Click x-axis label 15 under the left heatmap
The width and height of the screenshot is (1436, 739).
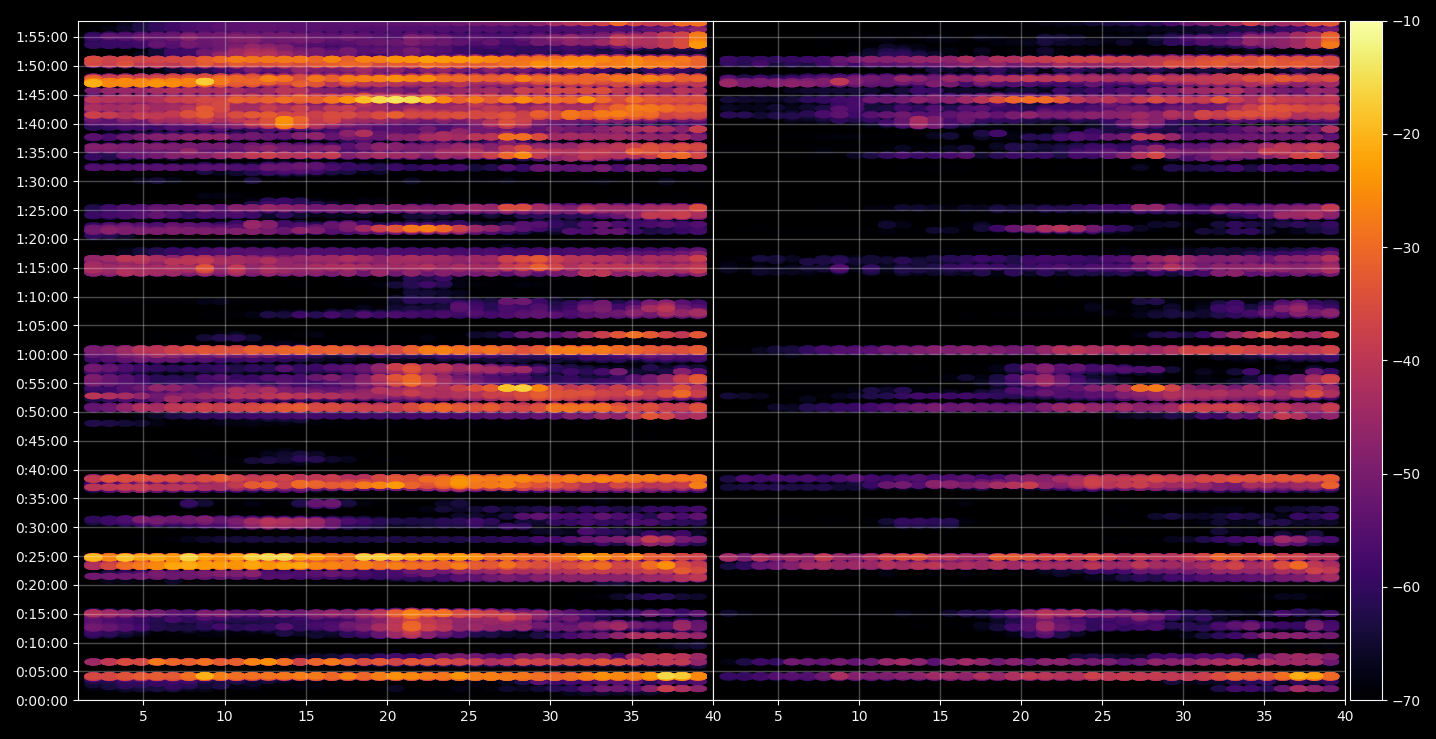[306, 717]
